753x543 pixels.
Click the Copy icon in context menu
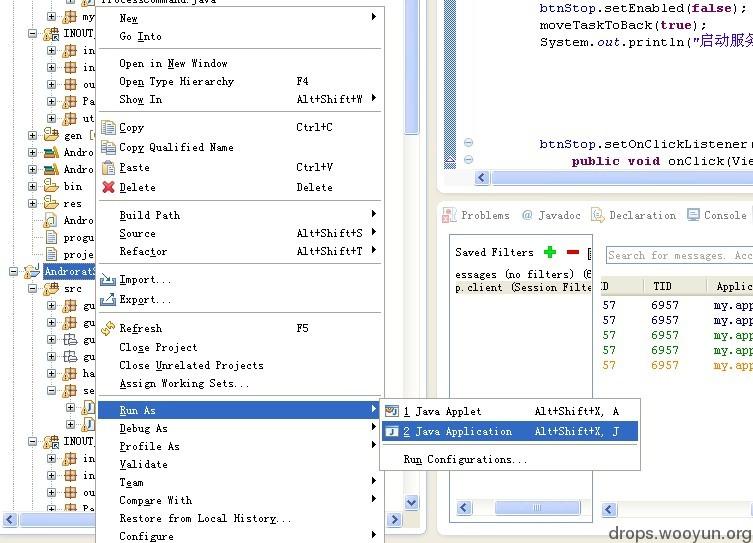point(109,127)
